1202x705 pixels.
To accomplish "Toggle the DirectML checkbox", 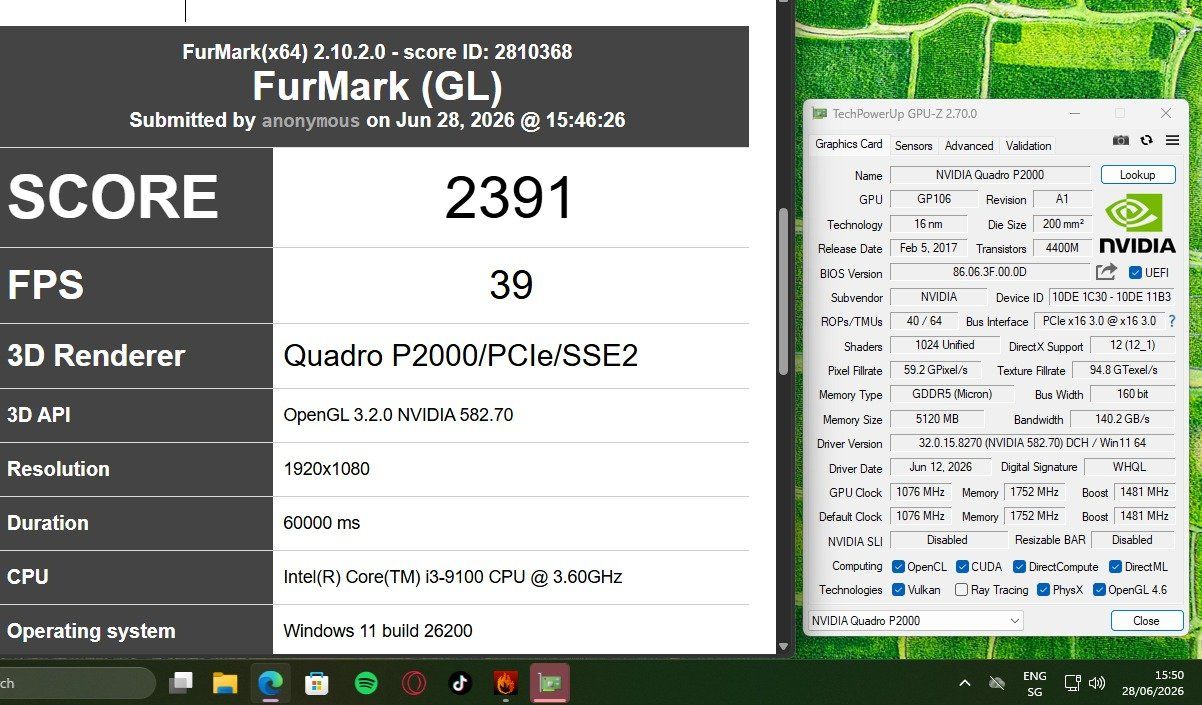I will point(1116,567).
